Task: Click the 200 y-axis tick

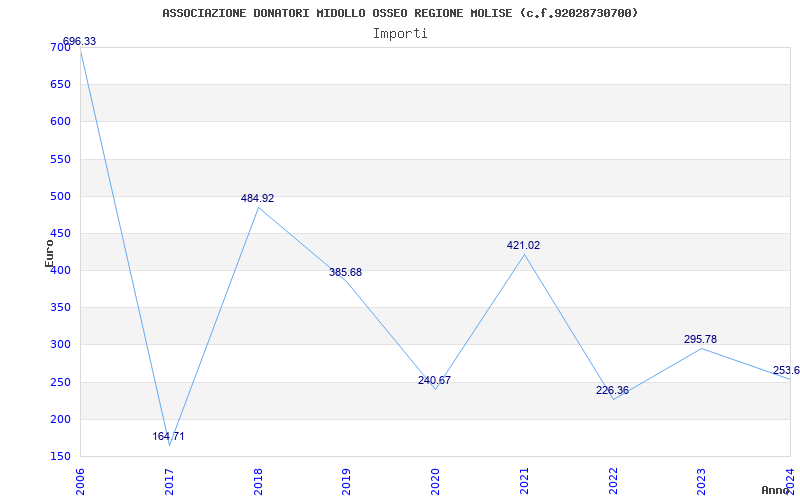Action: click(x=60, y=420)
